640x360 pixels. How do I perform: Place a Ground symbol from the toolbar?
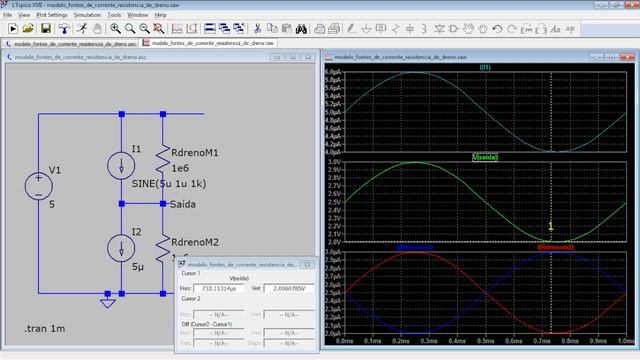click(366, 29)
